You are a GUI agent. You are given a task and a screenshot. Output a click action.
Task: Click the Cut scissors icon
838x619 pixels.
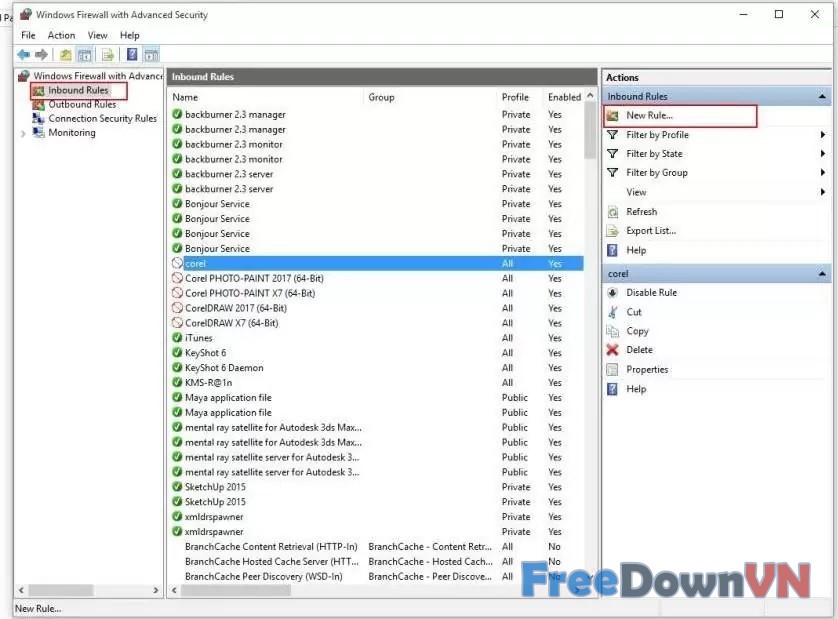point(613,312)
